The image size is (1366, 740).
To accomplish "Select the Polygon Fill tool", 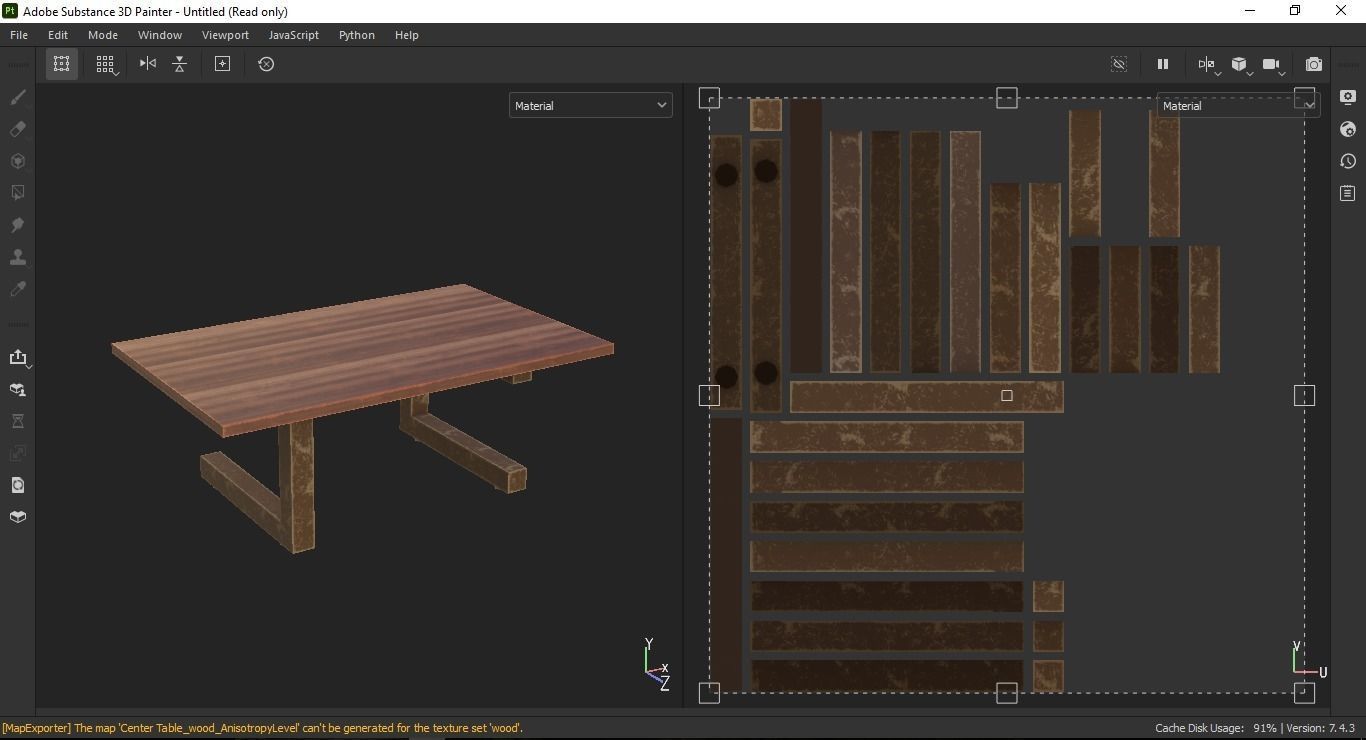I will [17, 193].
